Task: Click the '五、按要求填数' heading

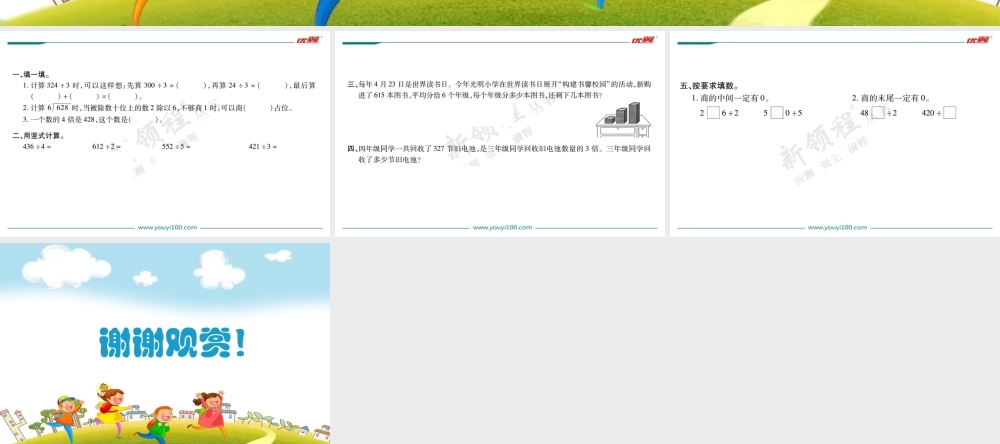Action: 708,87
